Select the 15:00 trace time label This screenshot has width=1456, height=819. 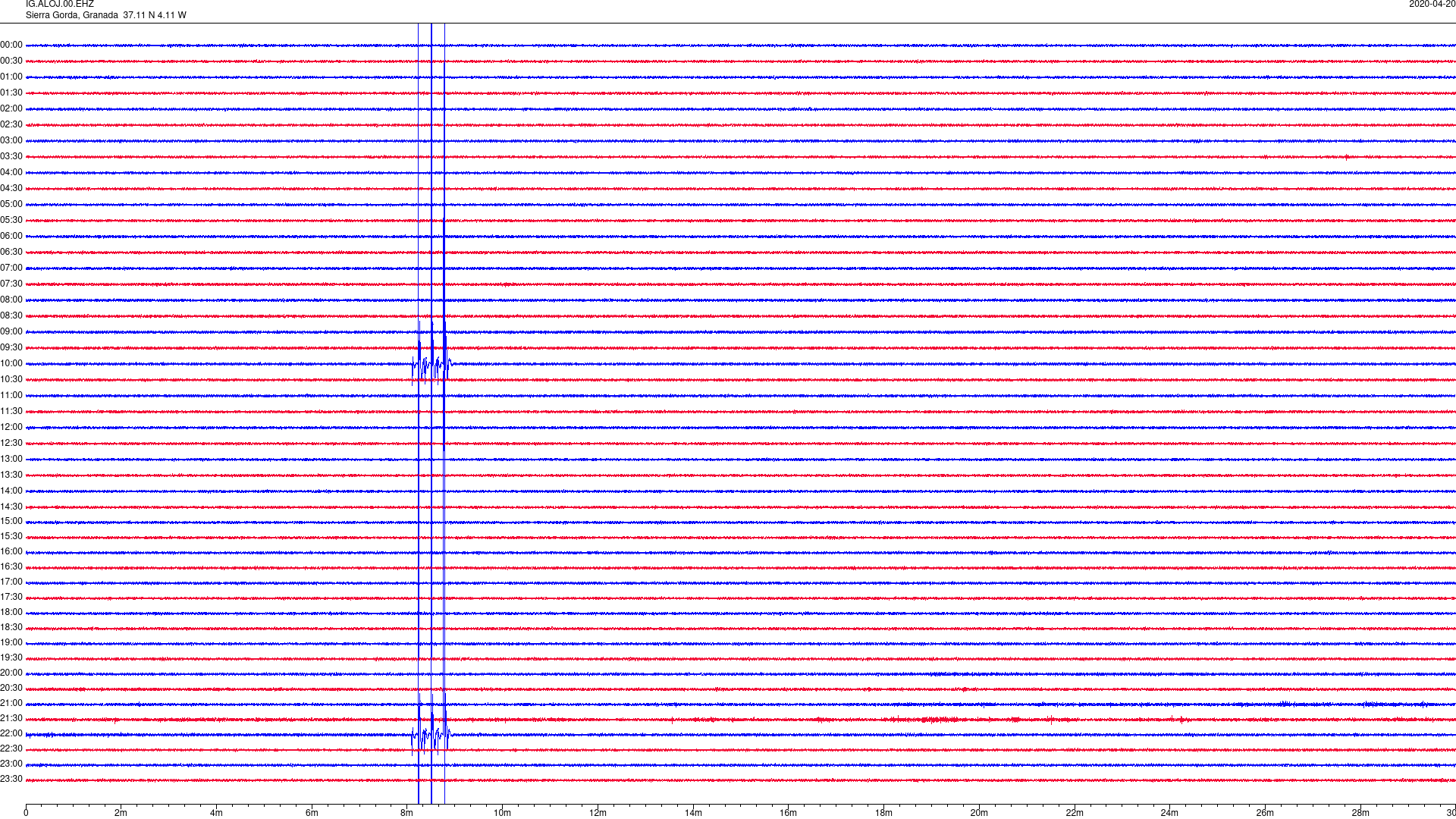coord(11,522)
